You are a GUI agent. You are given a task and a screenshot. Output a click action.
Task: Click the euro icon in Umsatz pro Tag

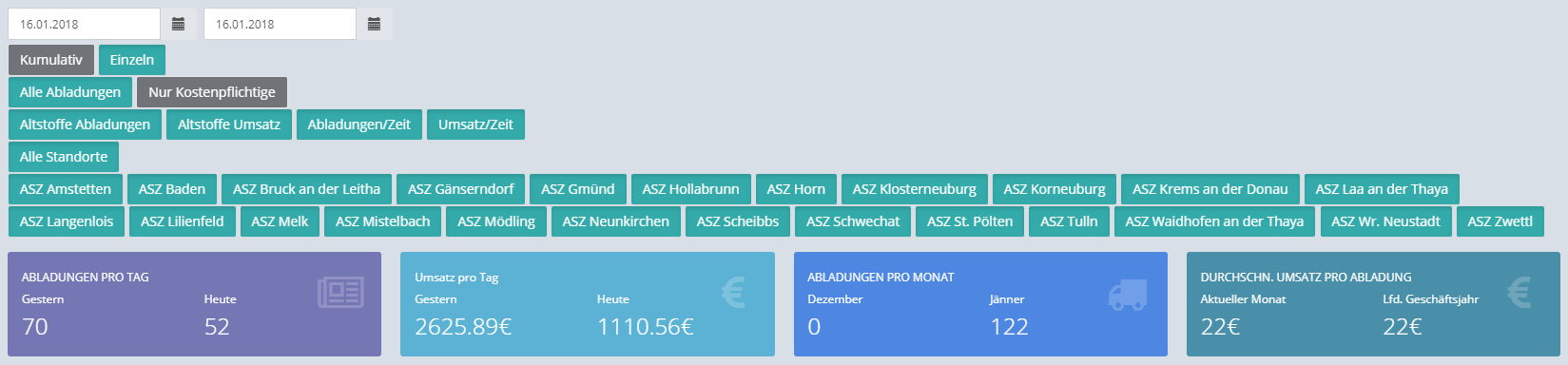733,293
